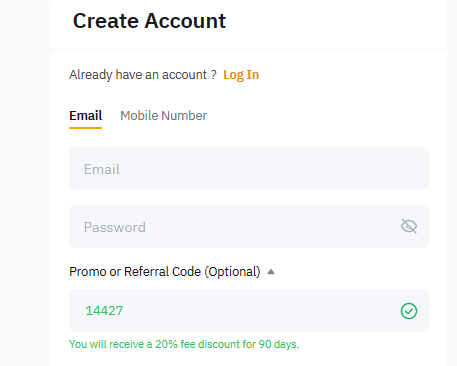Screen dimensions: 457x366
Task: Click the referral code field containing 14427
Action: 249,311
